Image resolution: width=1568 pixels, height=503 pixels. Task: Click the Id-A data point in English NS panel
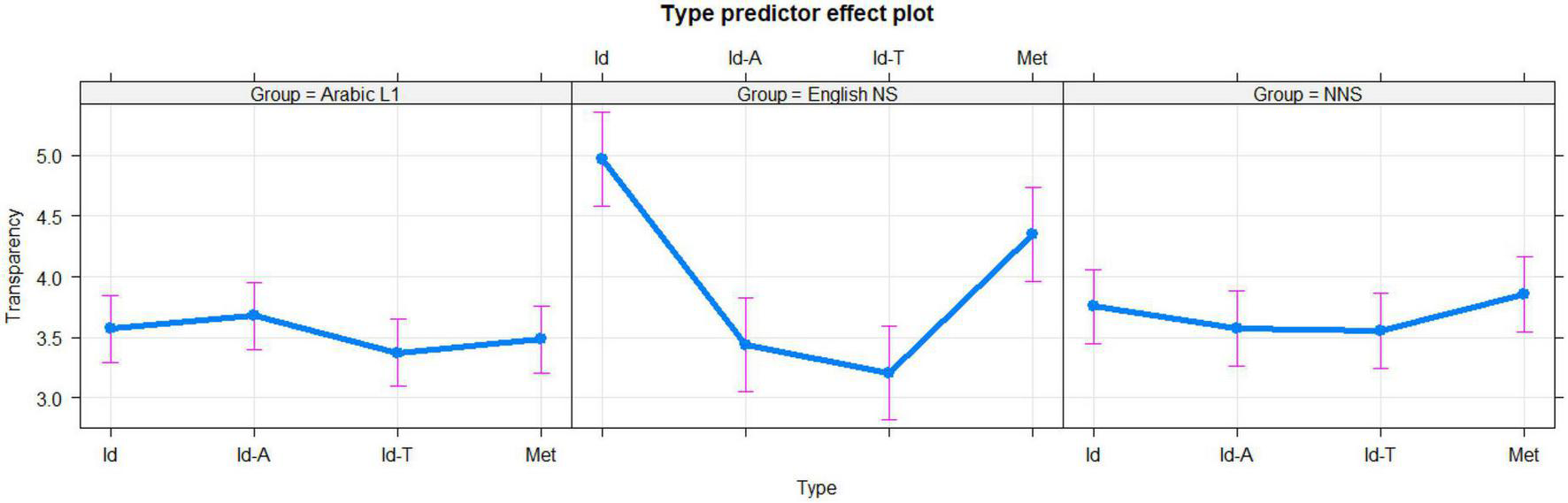(x=746, y=345)
